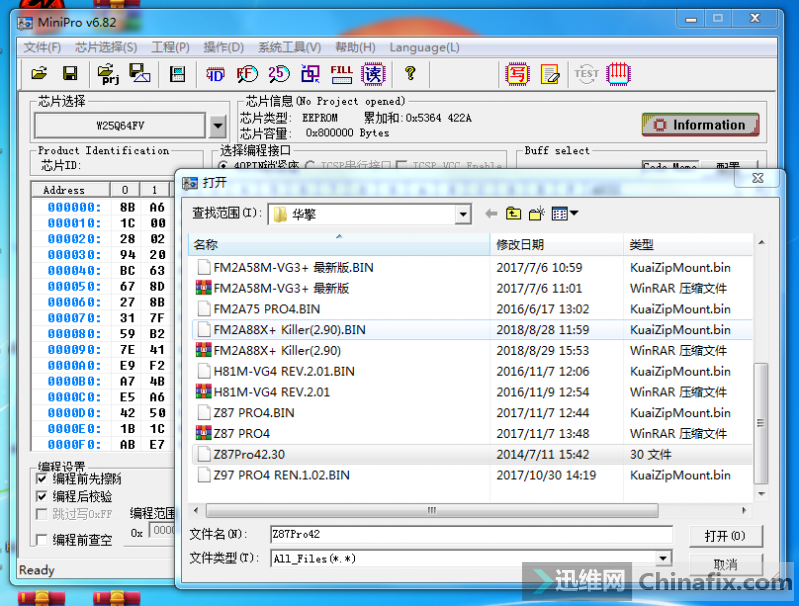Create new folder in the open dialog
This screenshot has height=606, width=799.
[537, 214]
